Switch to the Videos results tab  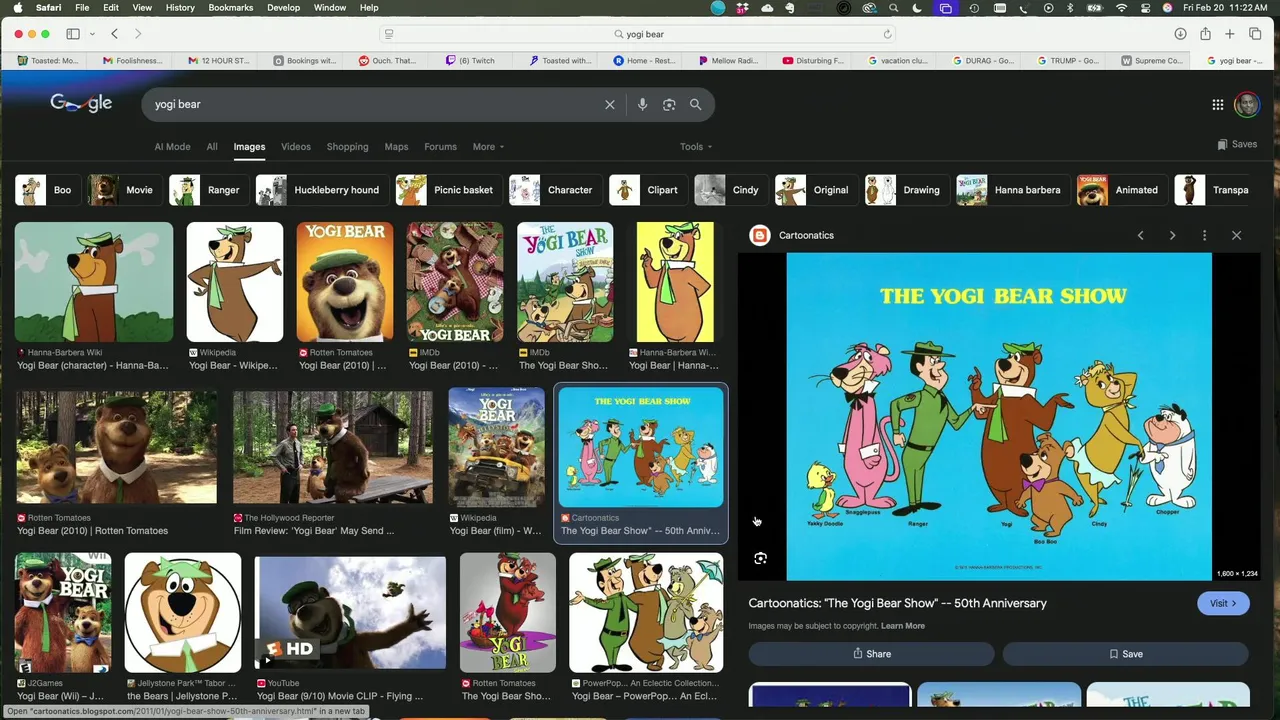296,147
